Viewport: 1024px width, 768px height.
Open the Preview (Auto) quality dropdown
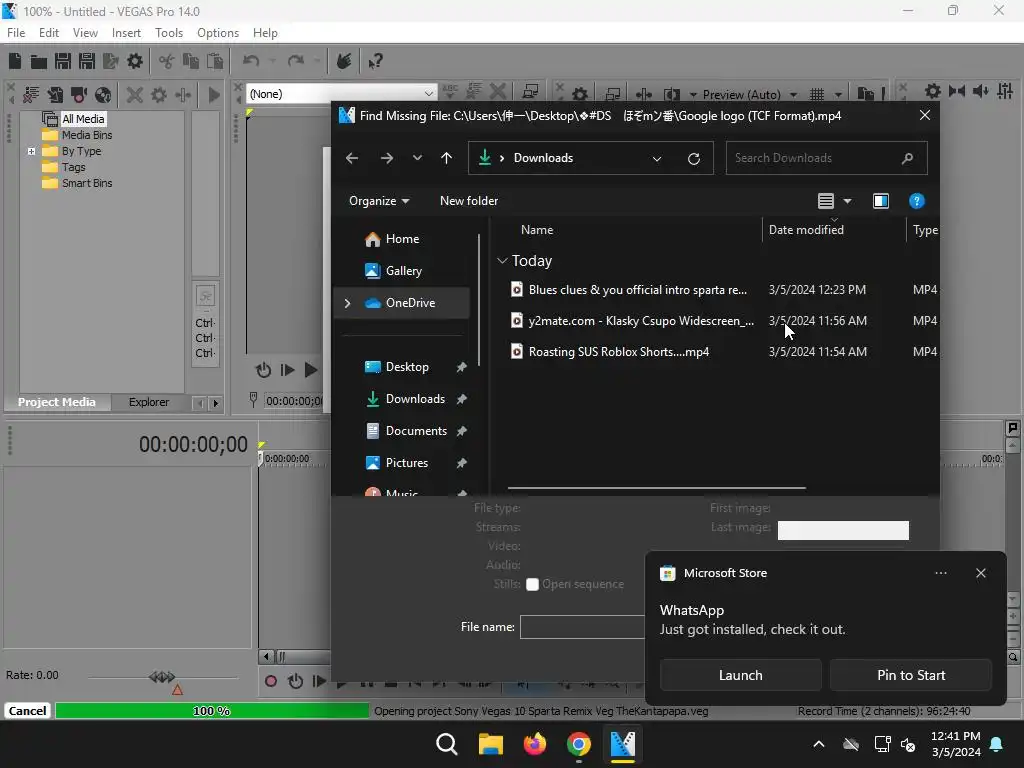[793, 95]
